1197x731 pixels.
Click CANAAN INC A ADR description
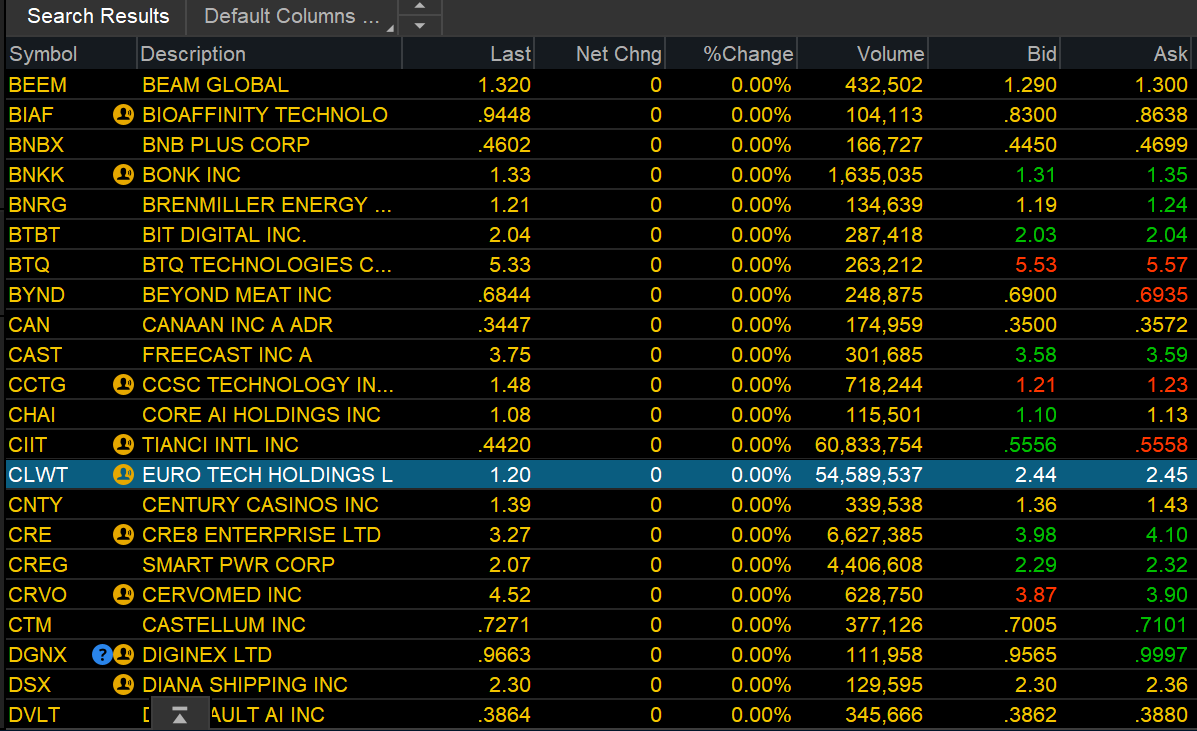(x=237, y=325)
